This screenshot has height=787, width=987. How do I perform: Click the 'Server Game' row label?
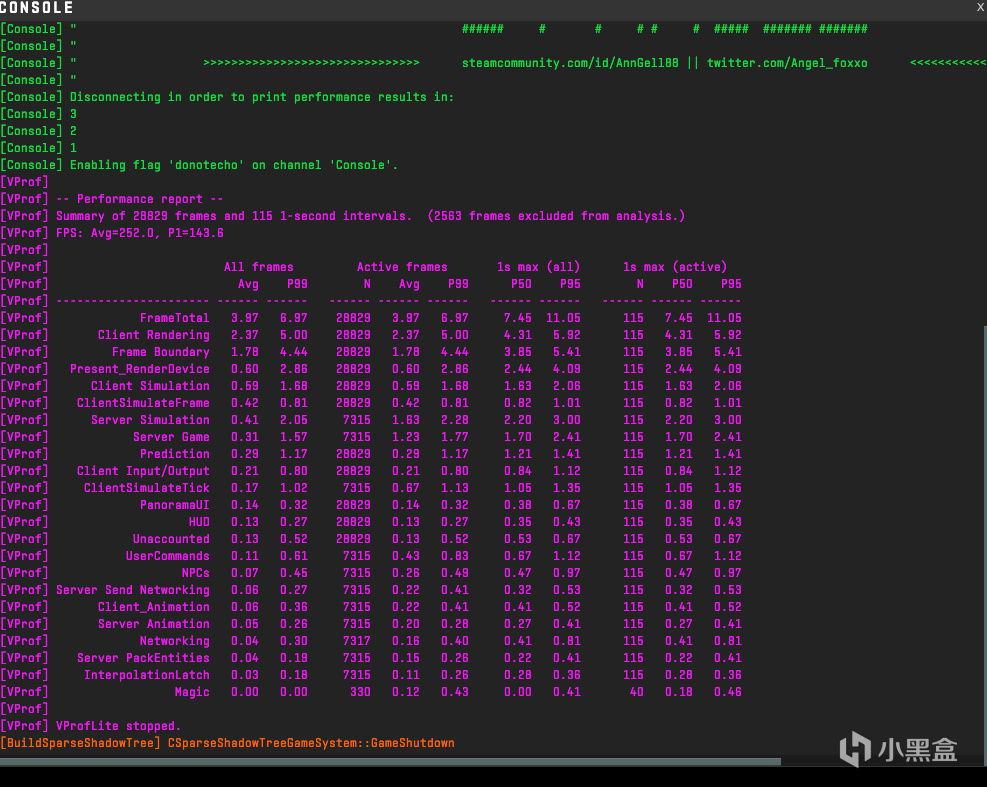[171, 437]
